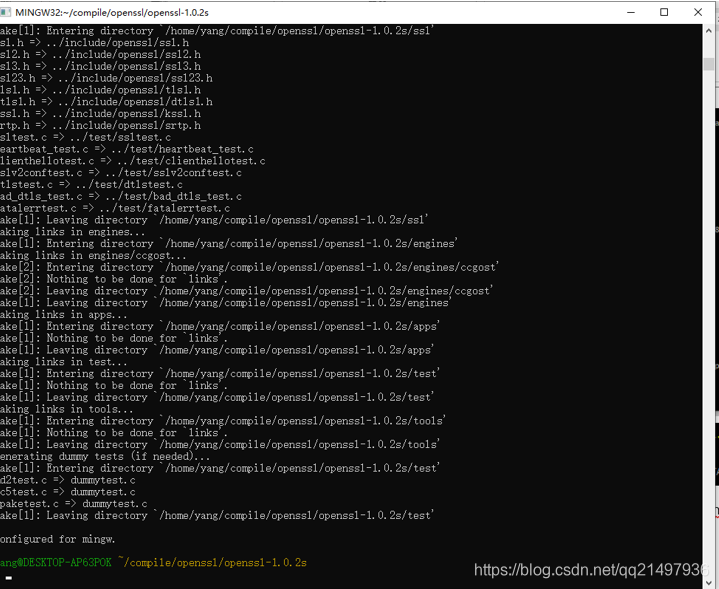Click the line 'paketest.c => dummytest.c'
719x589 pixels.
[73, 504]
